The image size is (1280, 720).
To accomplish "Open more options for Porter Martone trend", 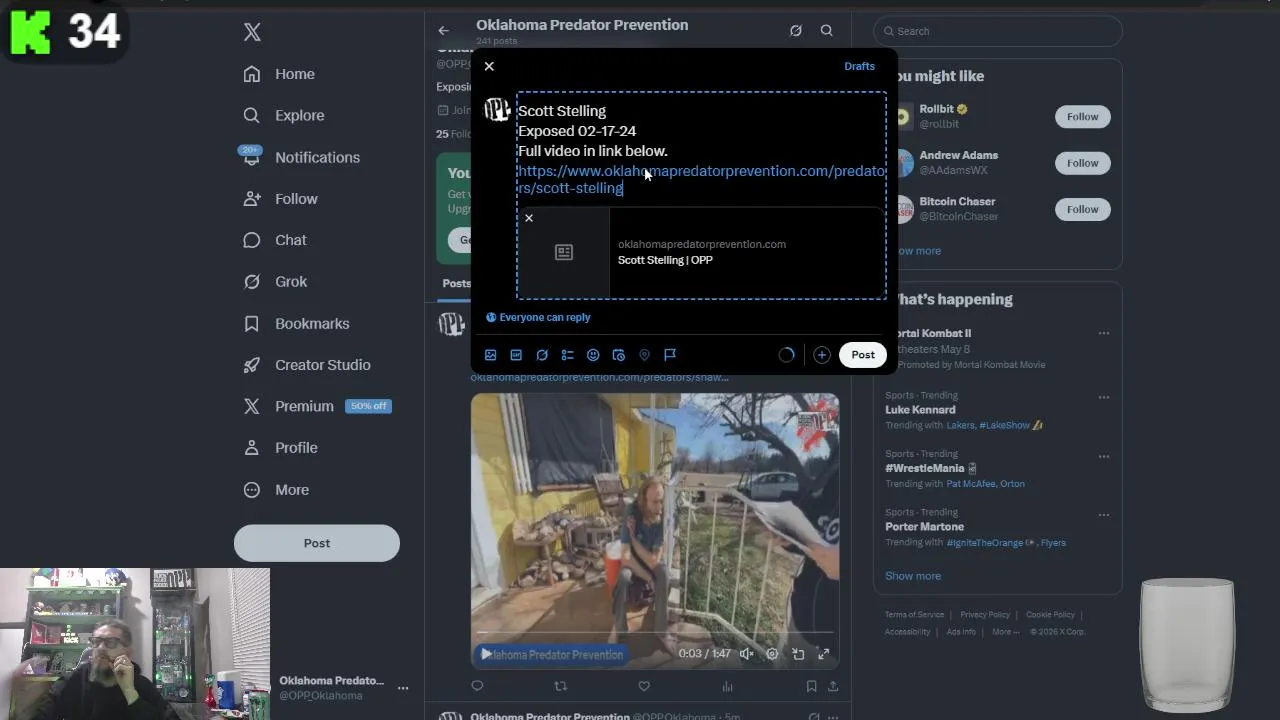I will [x=1104, y=515].
